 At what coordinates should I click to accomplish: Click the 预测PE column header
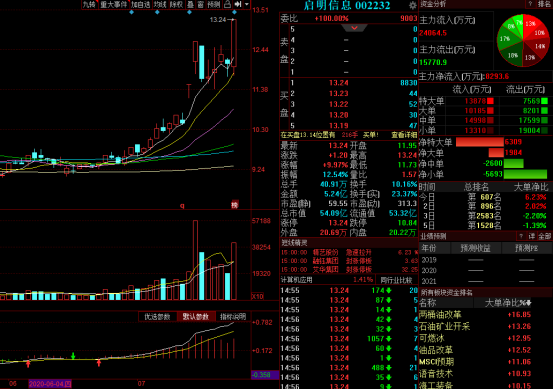click(526, 248)
